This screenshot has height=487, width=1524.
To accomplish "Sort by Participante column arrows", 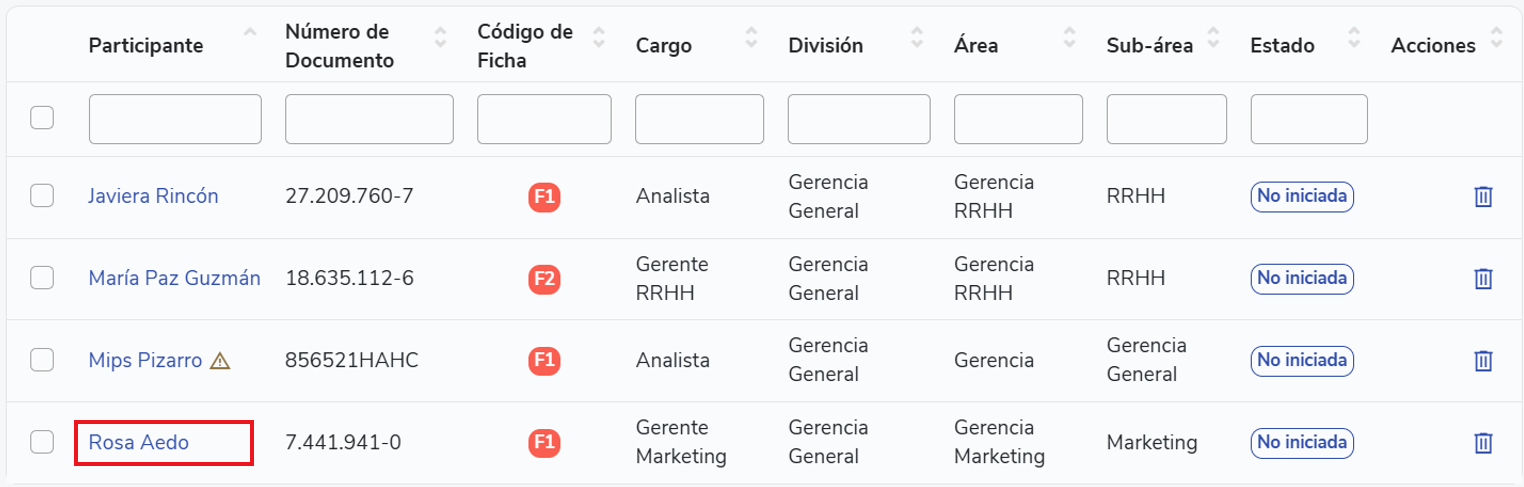I will pyautogui.click(x=249, y=37).
